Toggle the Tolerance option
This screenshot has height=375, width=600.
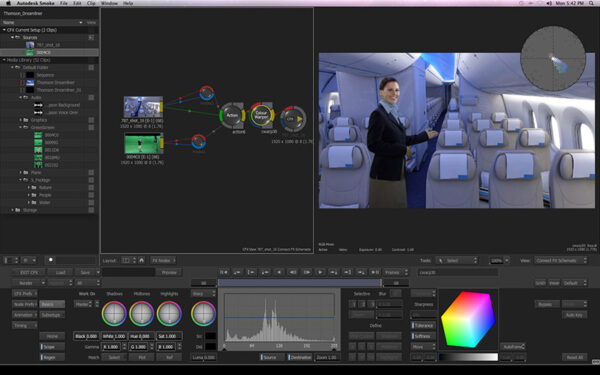click(x=423, y=325)
